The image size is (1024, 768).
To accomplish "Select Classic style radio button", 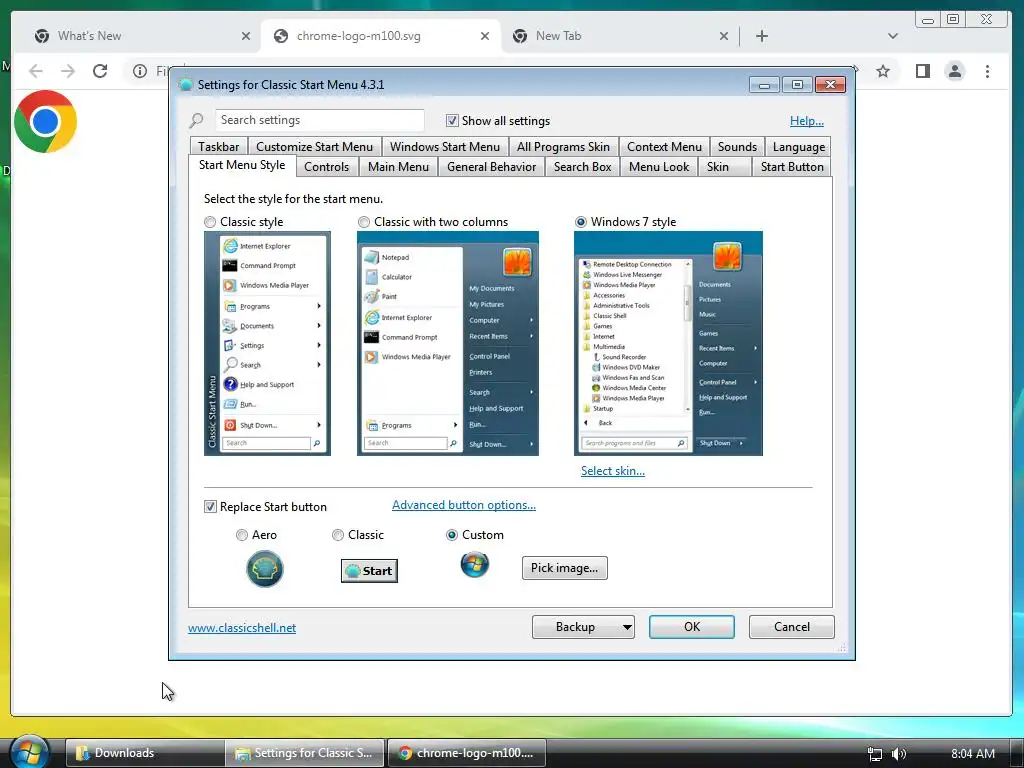I will pos(210,222).
